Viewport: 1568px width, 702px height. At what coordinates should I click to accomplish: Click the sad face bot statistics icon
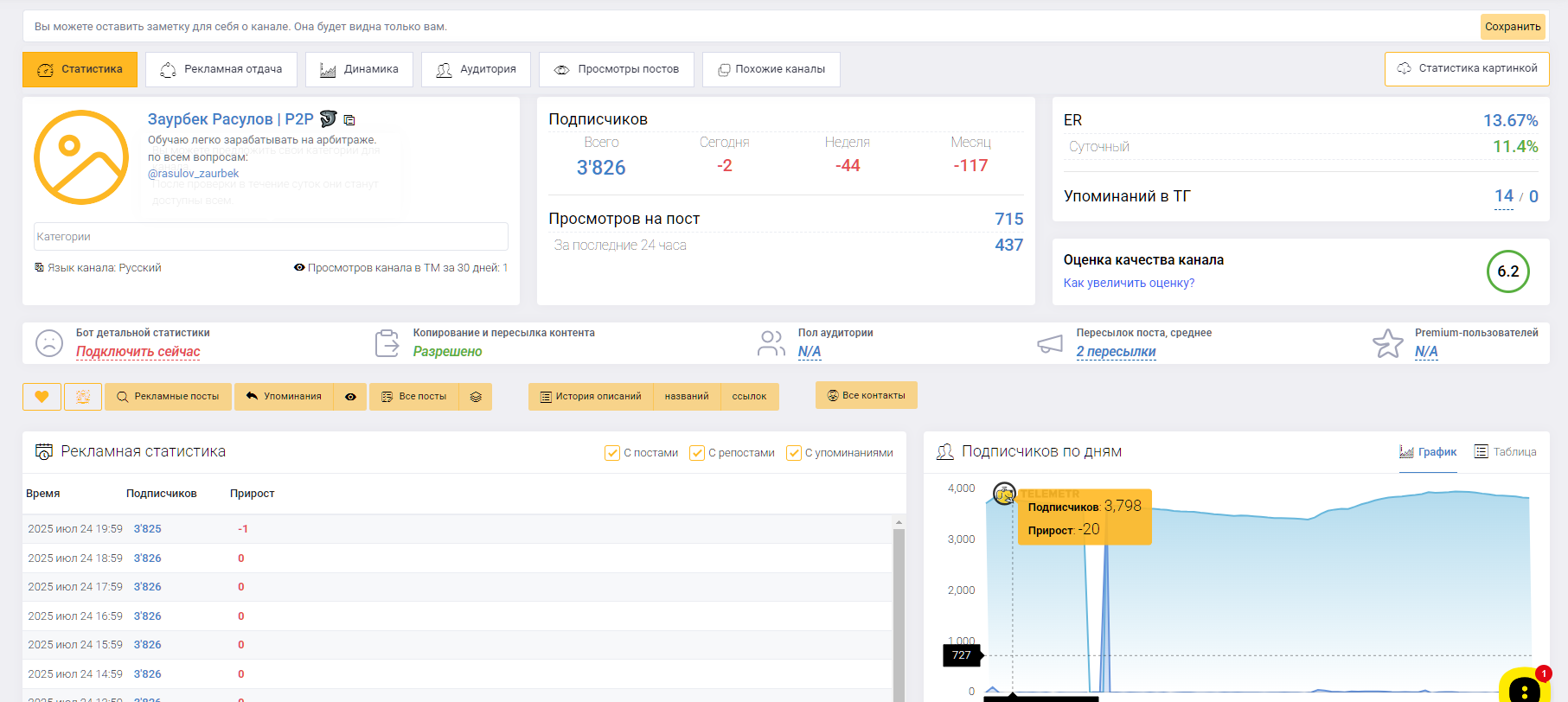coord(49,343)
